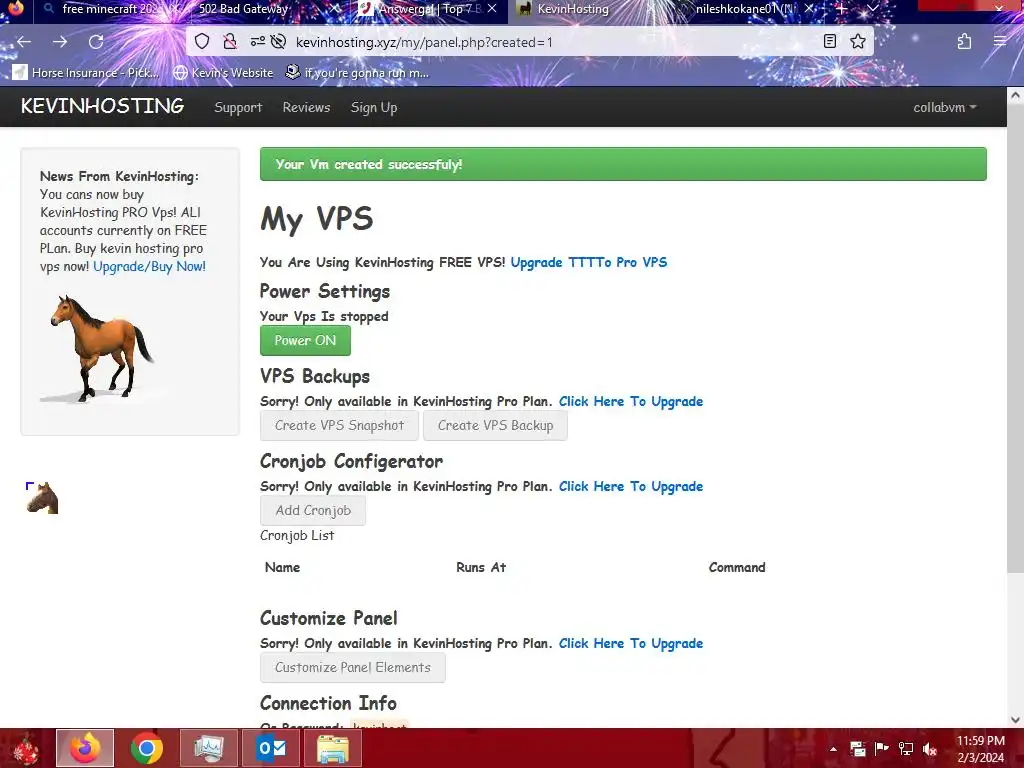Image resolution: width=1024 pixels, height=768 pixels.
Task: Close the 502 Bad Gateway tab
Action: pos(335,8)
